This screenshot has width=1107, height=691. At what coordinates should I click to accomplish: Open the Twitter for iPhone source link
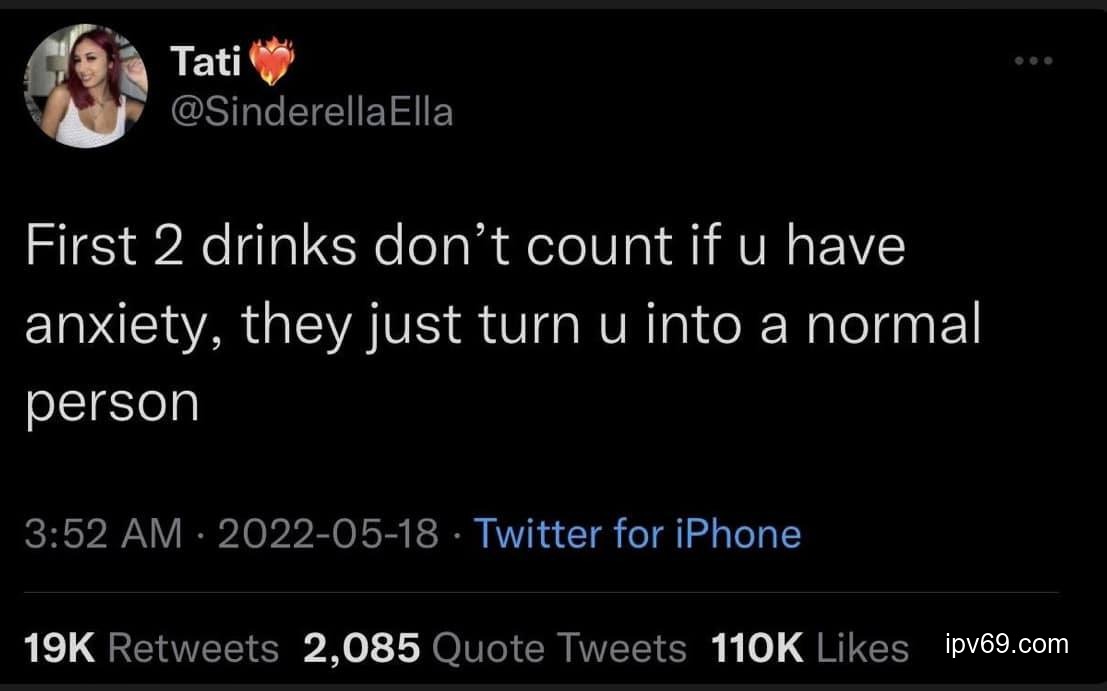[637, 534]
